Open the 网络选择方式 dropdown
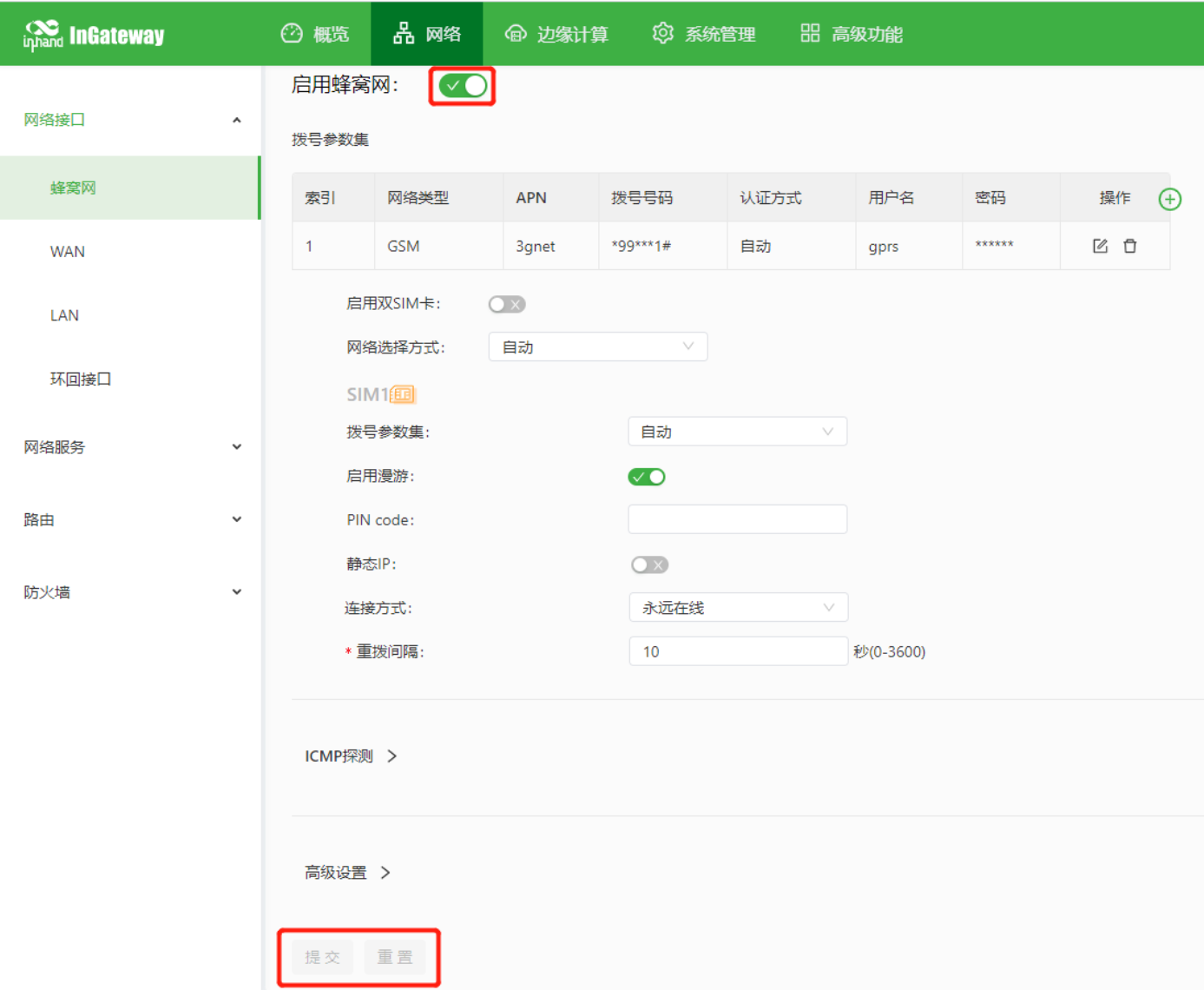1204x990 pixels. click(598, 346)
